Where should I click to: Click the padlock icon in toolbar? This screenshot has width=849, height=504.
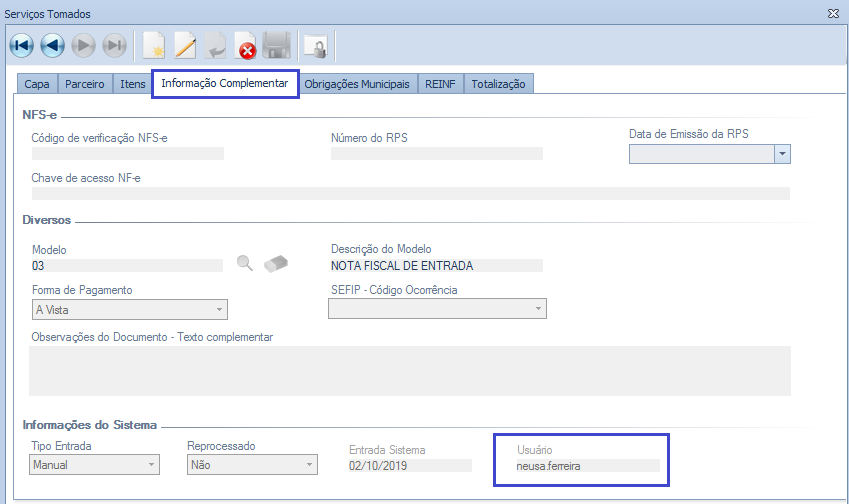[x=316, y=46]
